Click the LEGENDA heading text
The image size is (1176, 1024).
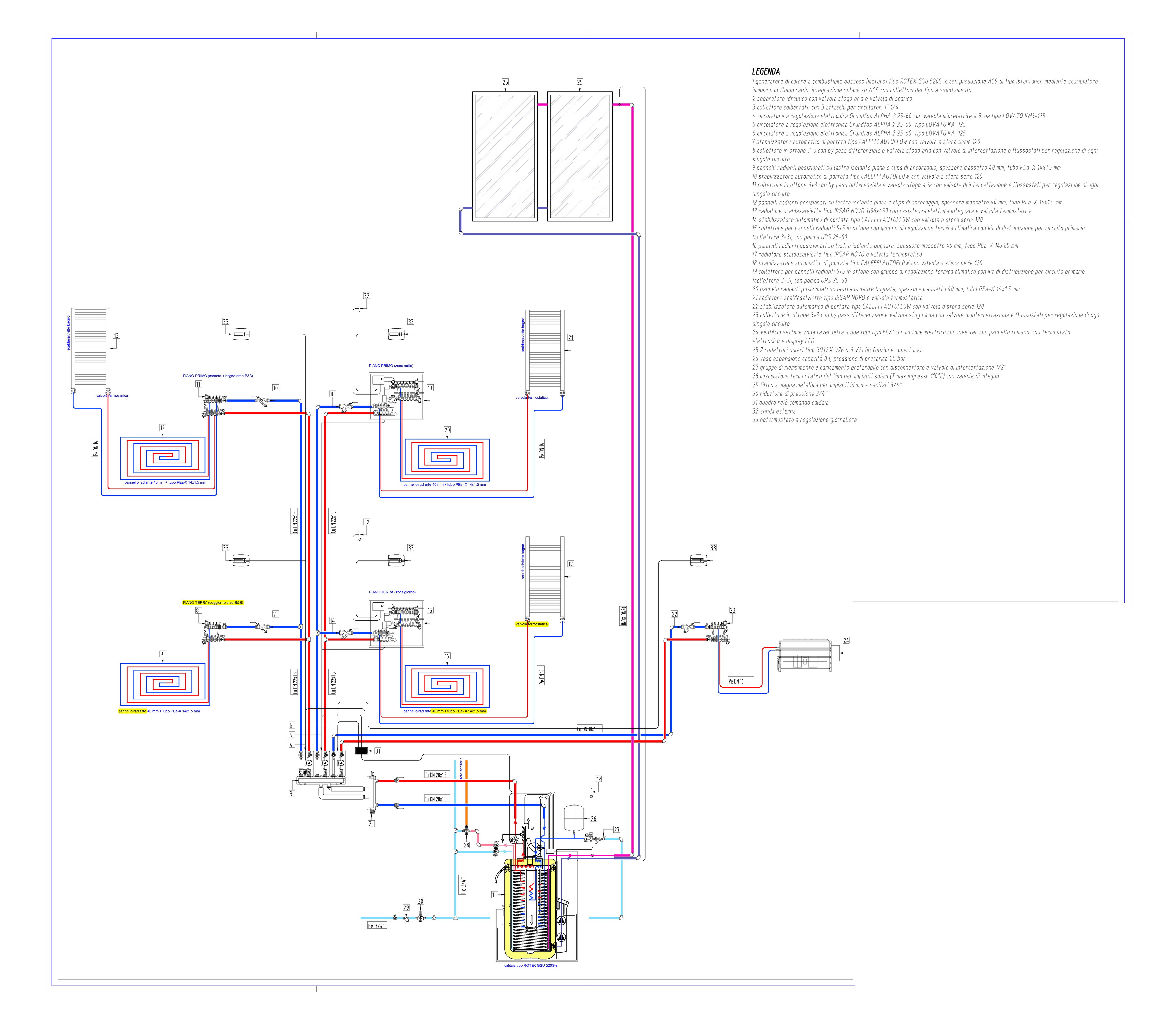click(x=766, y=72)
